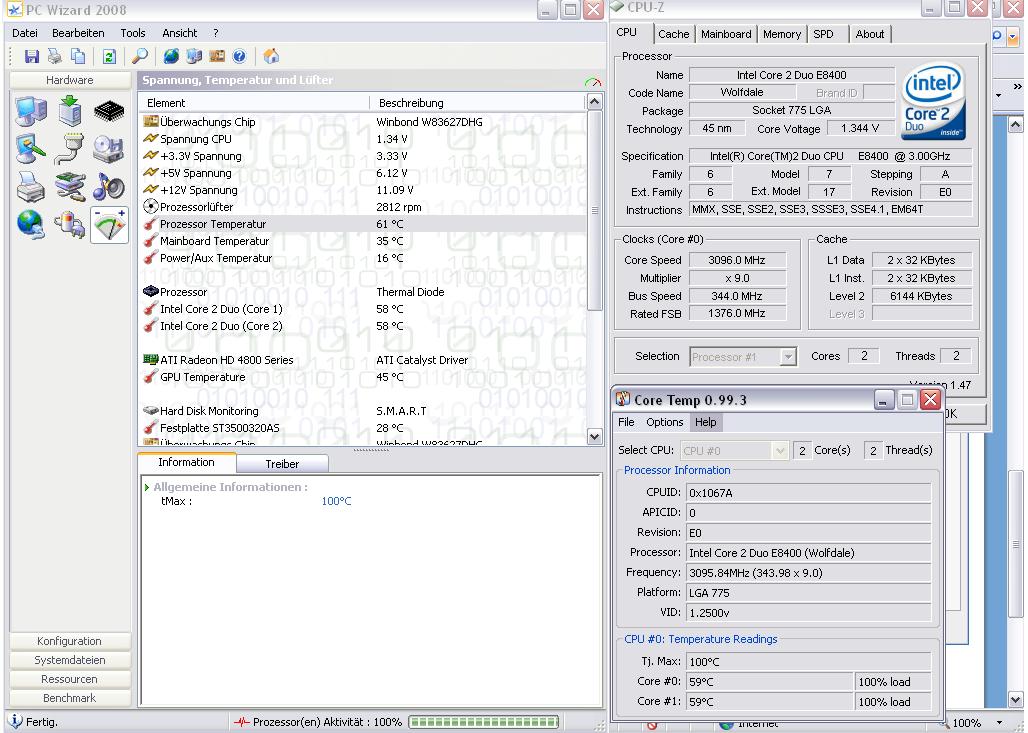This screenshot has height=733, width=1028.
Task: Open the Datei menu
Action: click(25, 33)
